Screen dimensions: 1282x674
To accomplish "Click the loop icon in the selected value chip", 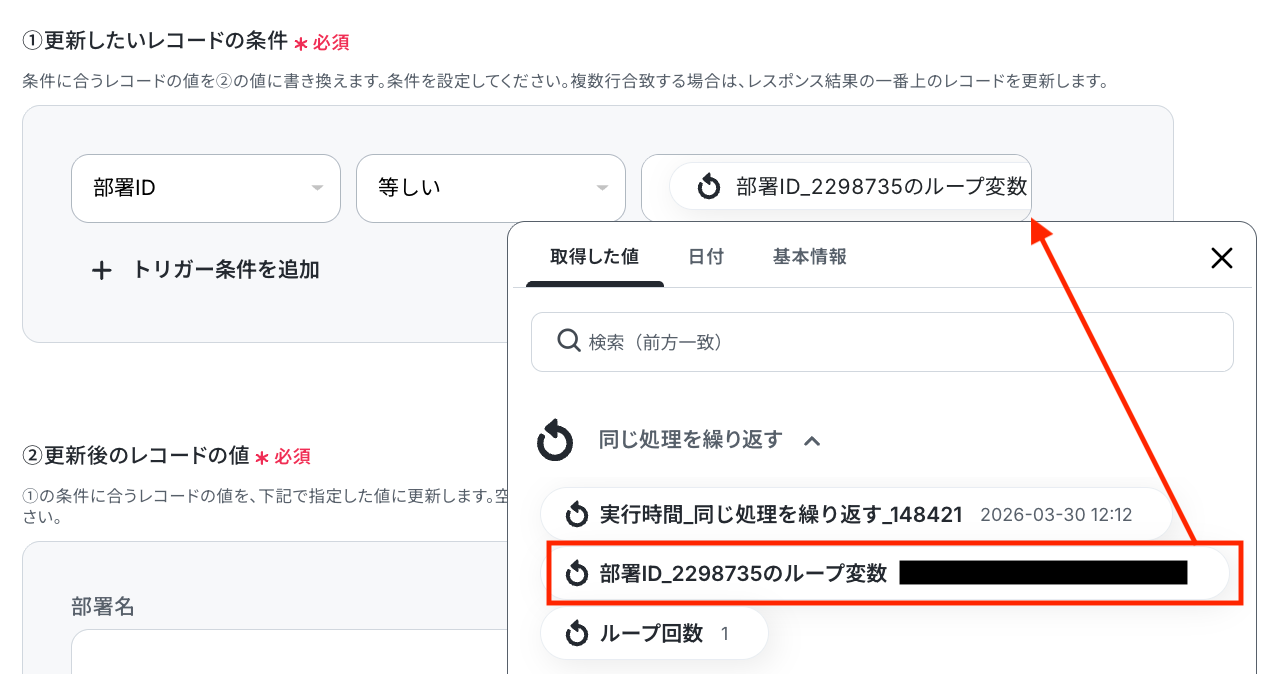I will tap(709, 187).
